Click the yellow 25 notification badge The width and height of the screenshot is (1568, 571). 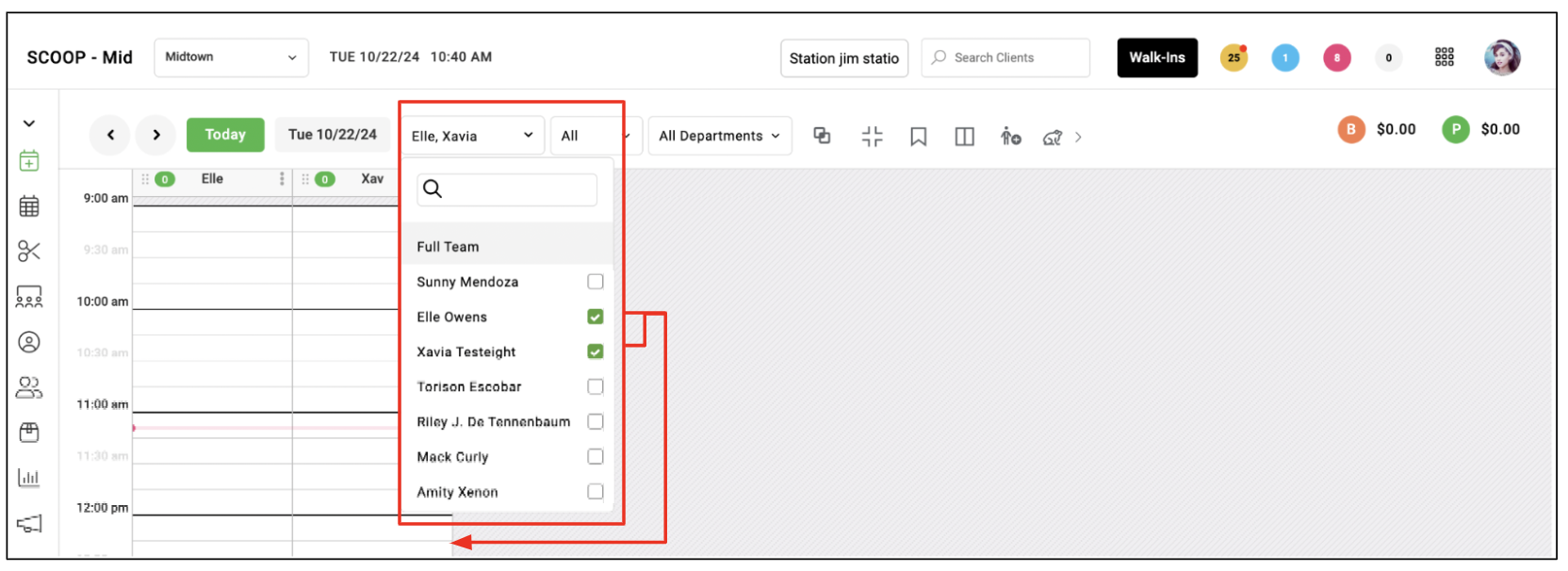point(1233,58)
